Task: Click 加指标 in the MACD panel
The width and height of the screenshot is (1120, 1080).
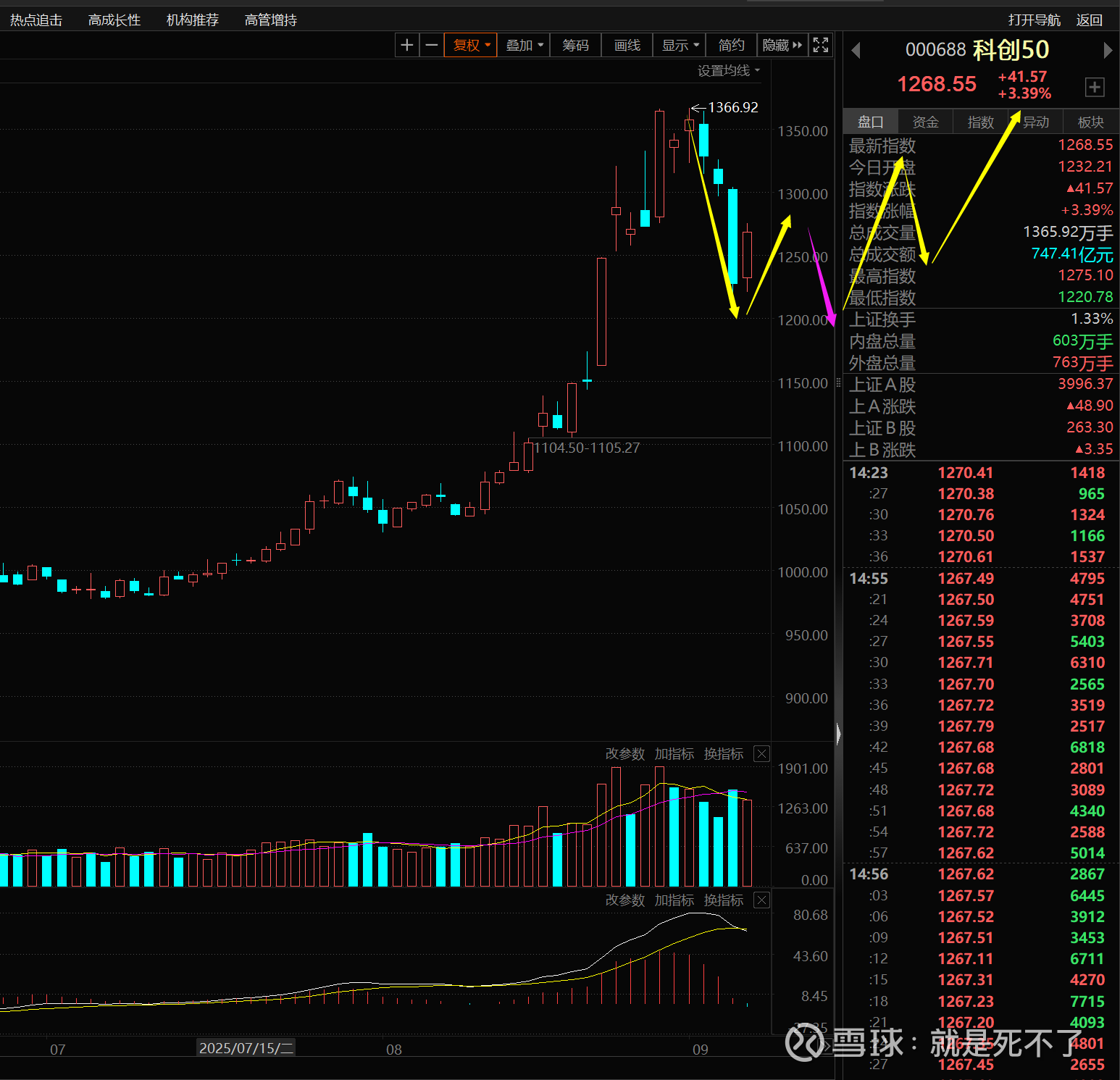Action: pos(674,900)
